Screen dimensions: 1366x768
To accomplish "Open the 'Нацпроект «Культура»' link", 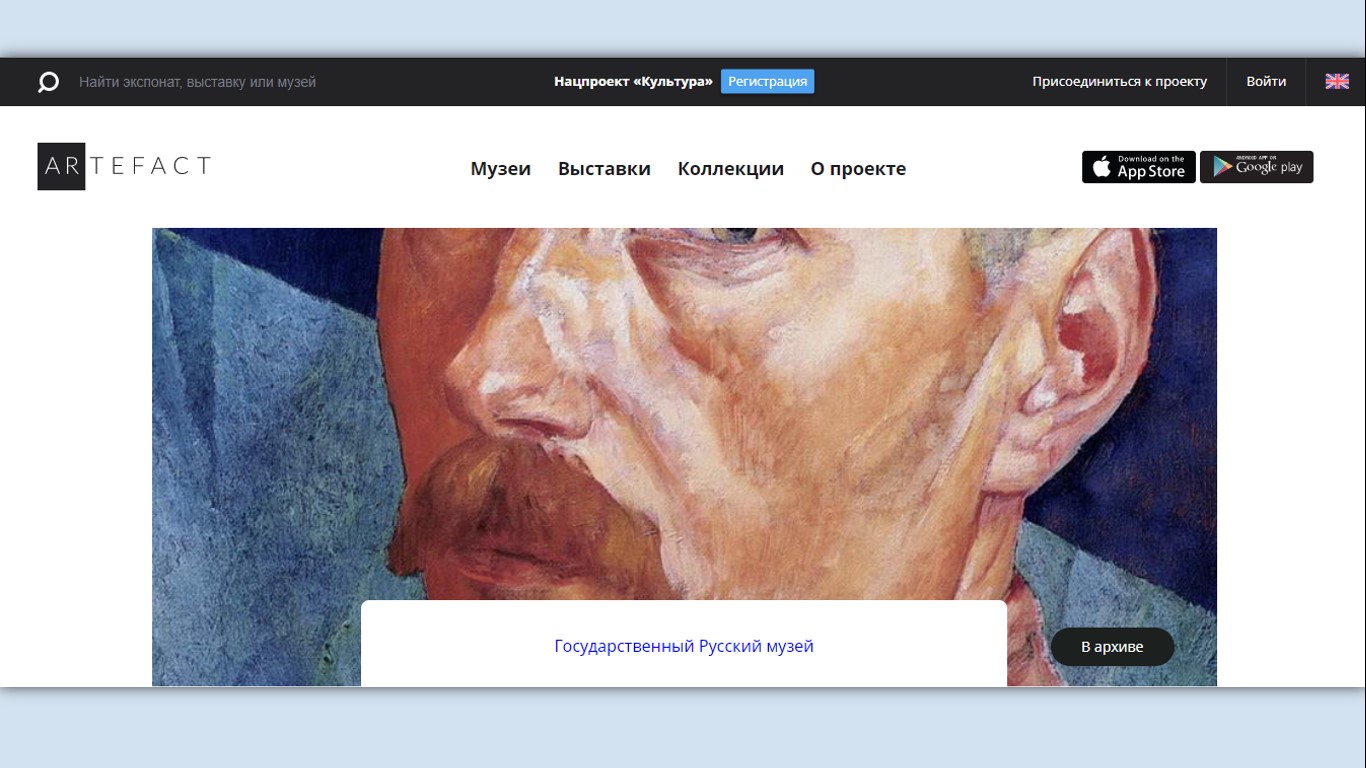I will coord(633,82).
